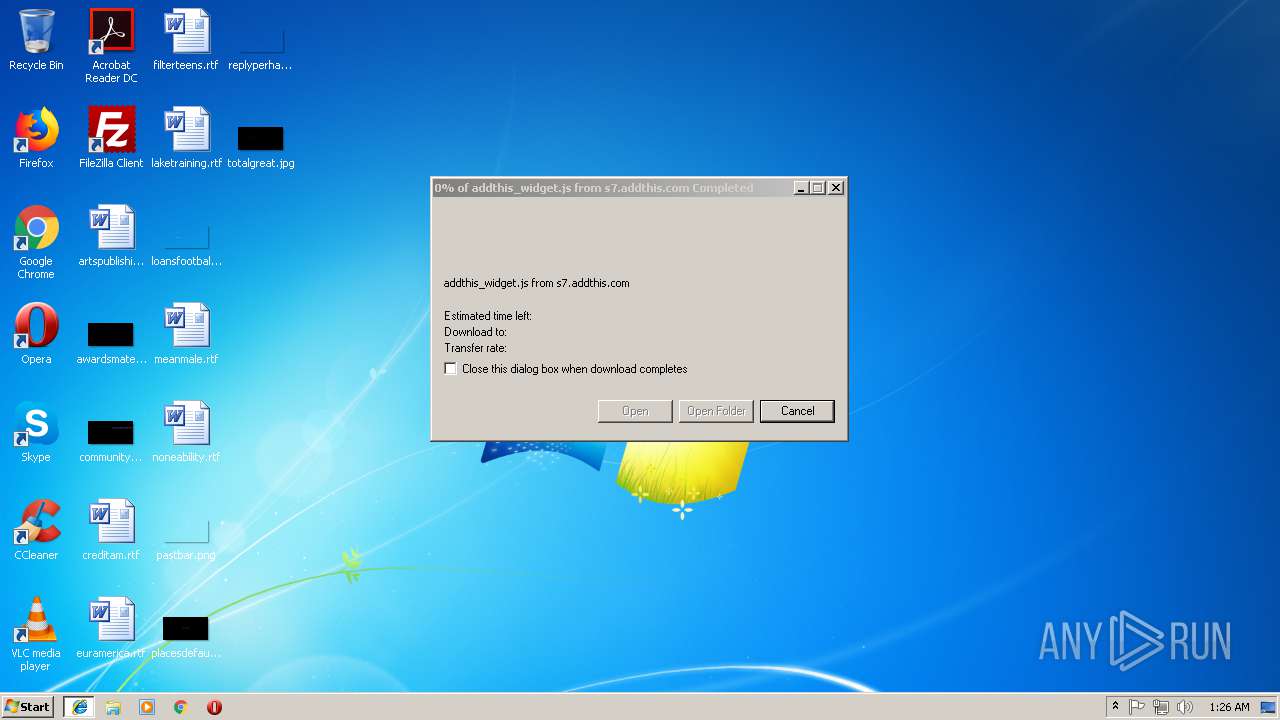Click Internet Explorer in the taskbar
This screenshot has height=720, width=1280.
[80, 707]
